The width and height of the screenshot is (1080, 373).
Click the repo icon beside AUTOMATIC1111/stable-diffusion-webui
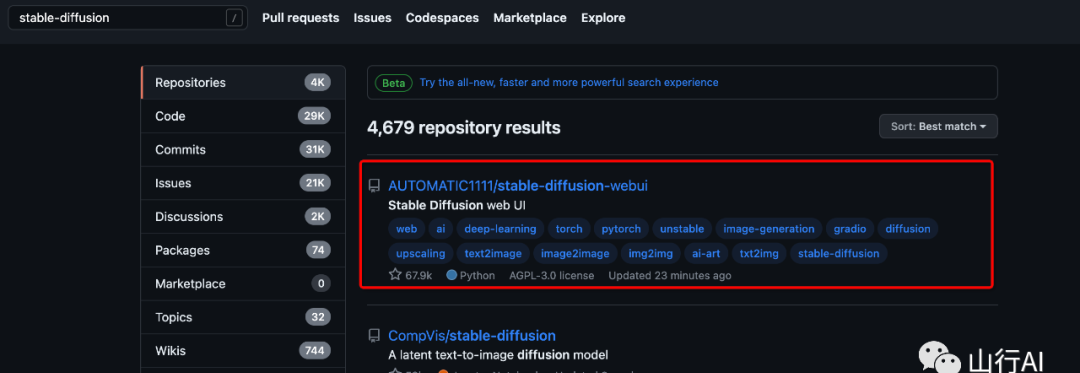[374, 186]
